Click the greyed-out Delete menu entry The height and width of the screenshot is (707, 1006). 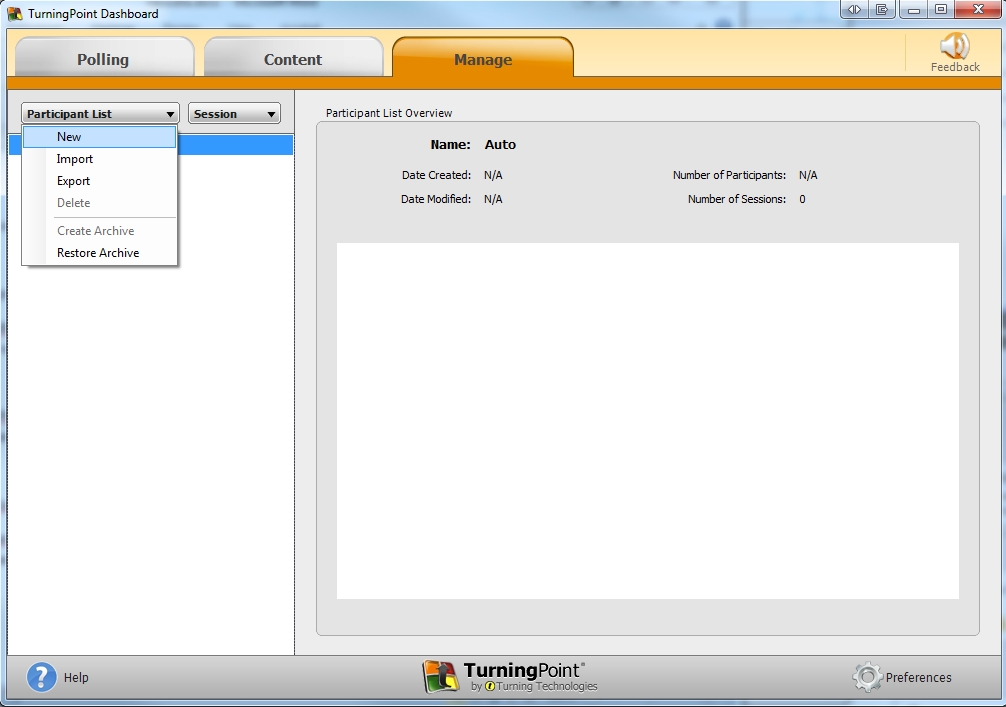tap(99, 203)
